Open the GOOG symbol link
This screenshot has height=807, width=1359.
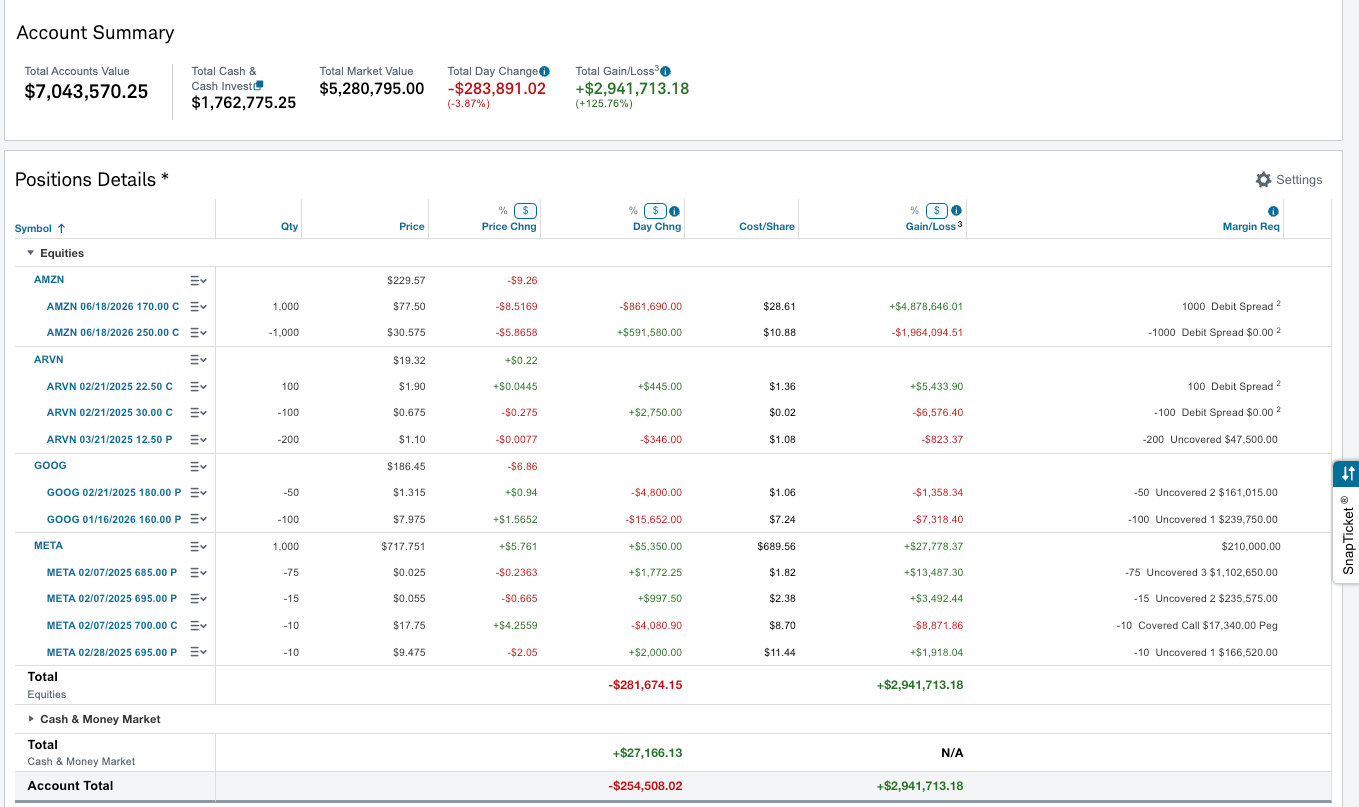[50, 466]
